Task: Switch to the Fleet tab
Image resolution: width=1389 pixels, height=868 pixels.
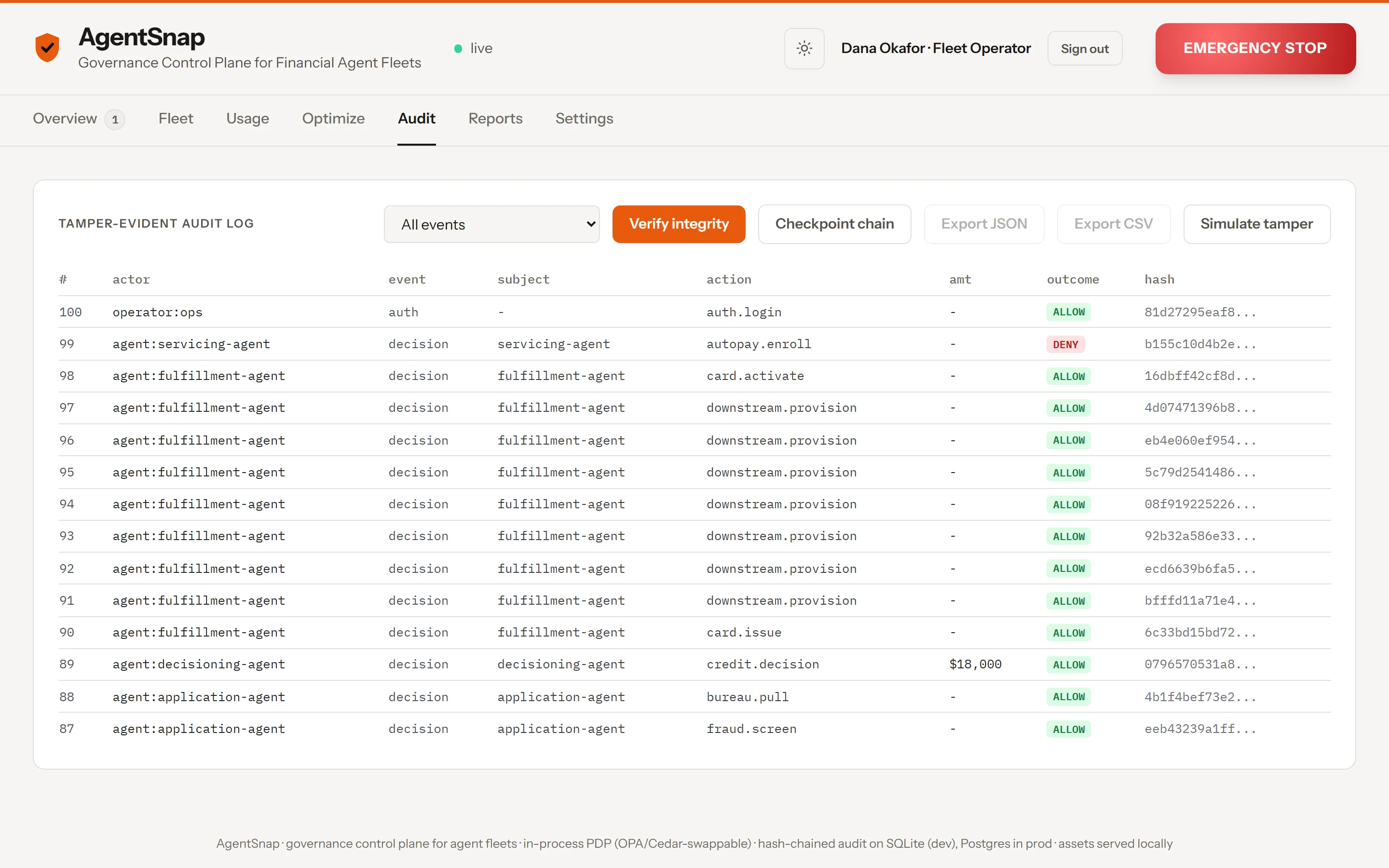Action: pos(176,118)
